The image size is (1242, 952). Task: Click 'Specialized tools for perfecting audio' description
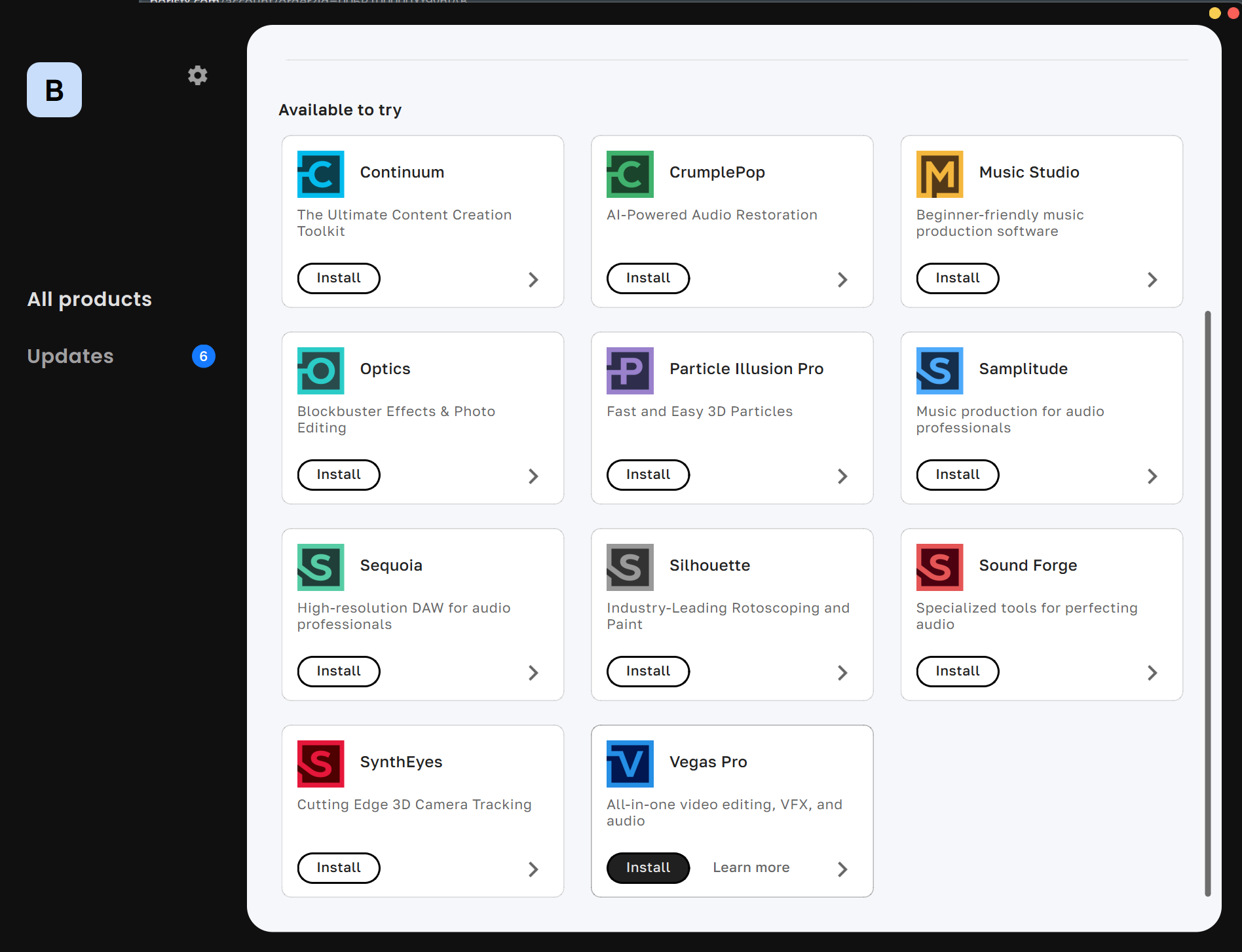[x=1027, y=616]
